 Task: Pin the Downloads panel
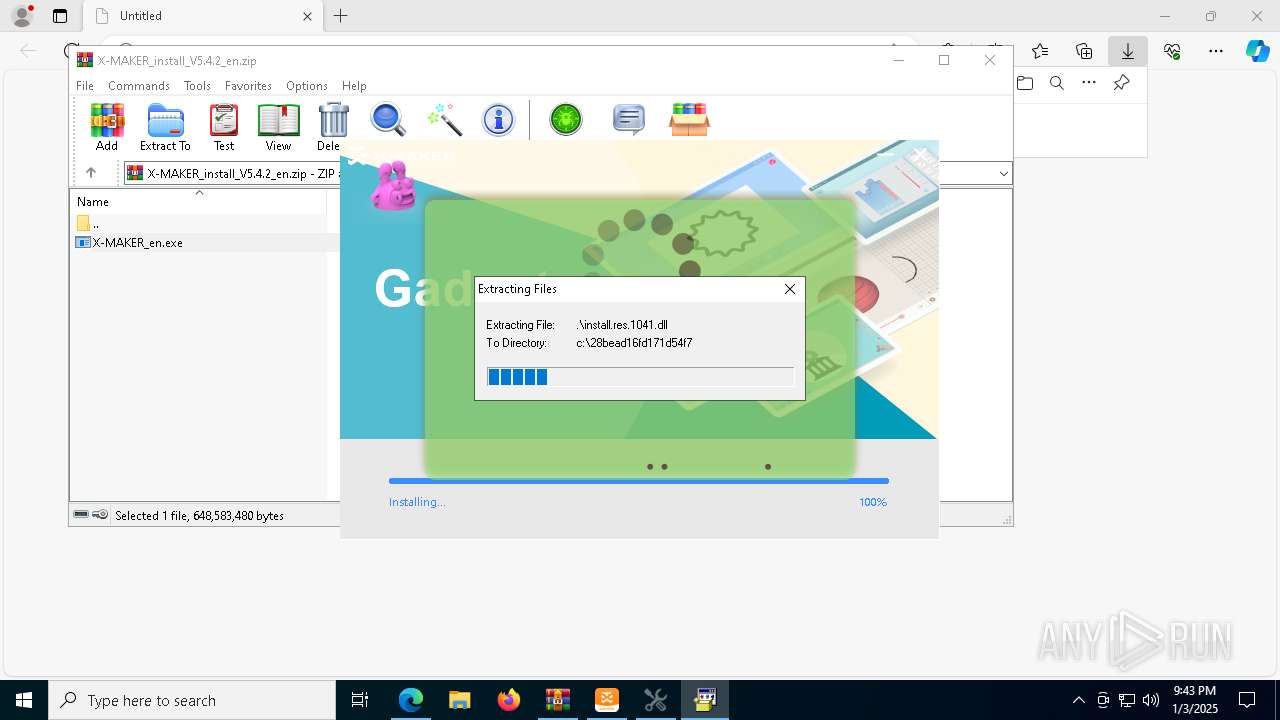(1122, 83)
